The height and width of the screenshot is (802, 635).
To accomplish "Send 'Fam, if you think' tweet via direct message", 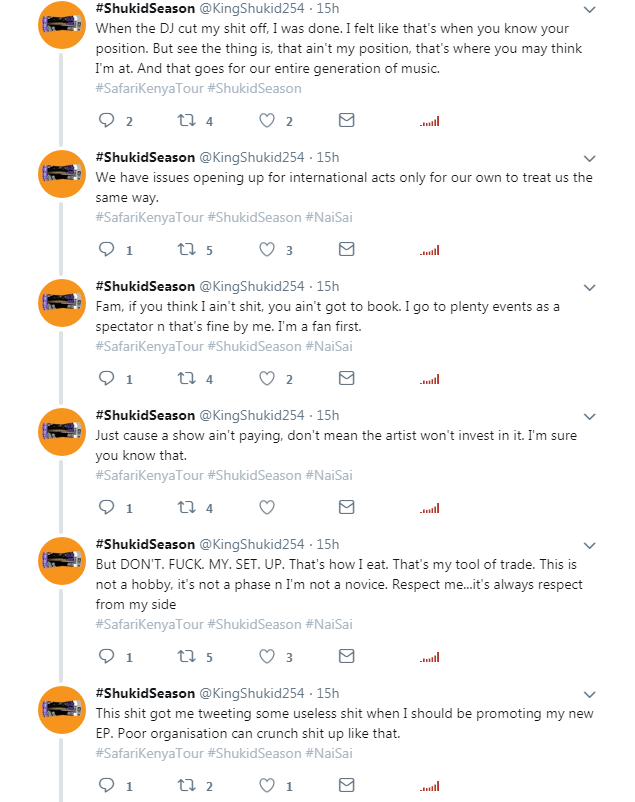I will pyautogui.click(x=346, y=378).
